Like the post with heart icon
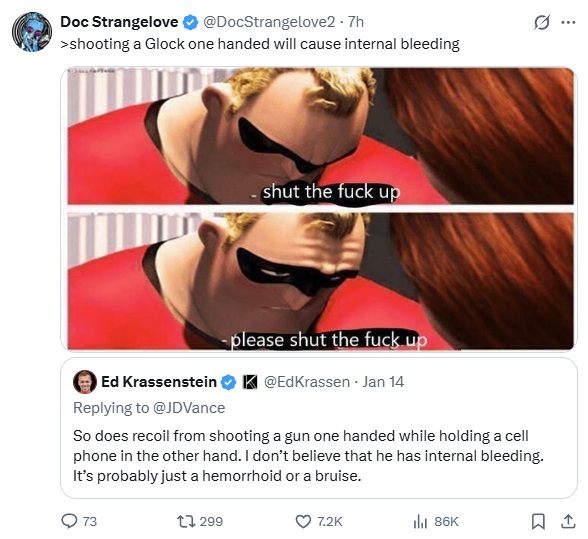The image size is (588, 539). [x=303, y=521]
